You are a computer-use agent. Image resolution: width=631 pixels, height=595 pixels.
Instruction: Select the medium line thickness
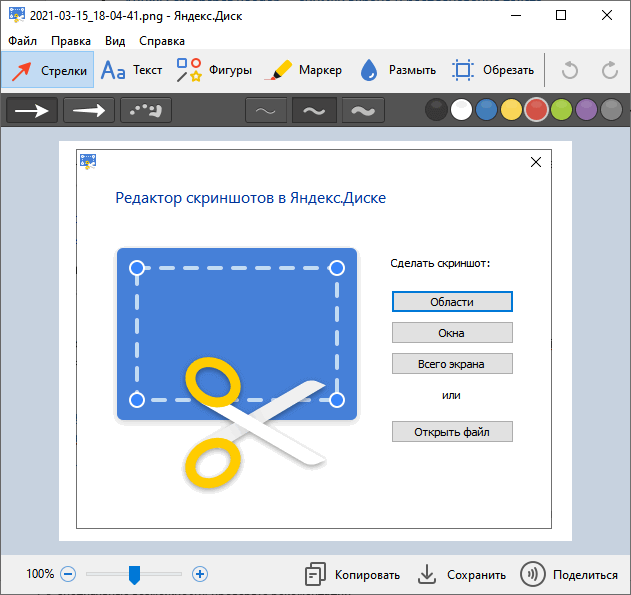[314, 110]
